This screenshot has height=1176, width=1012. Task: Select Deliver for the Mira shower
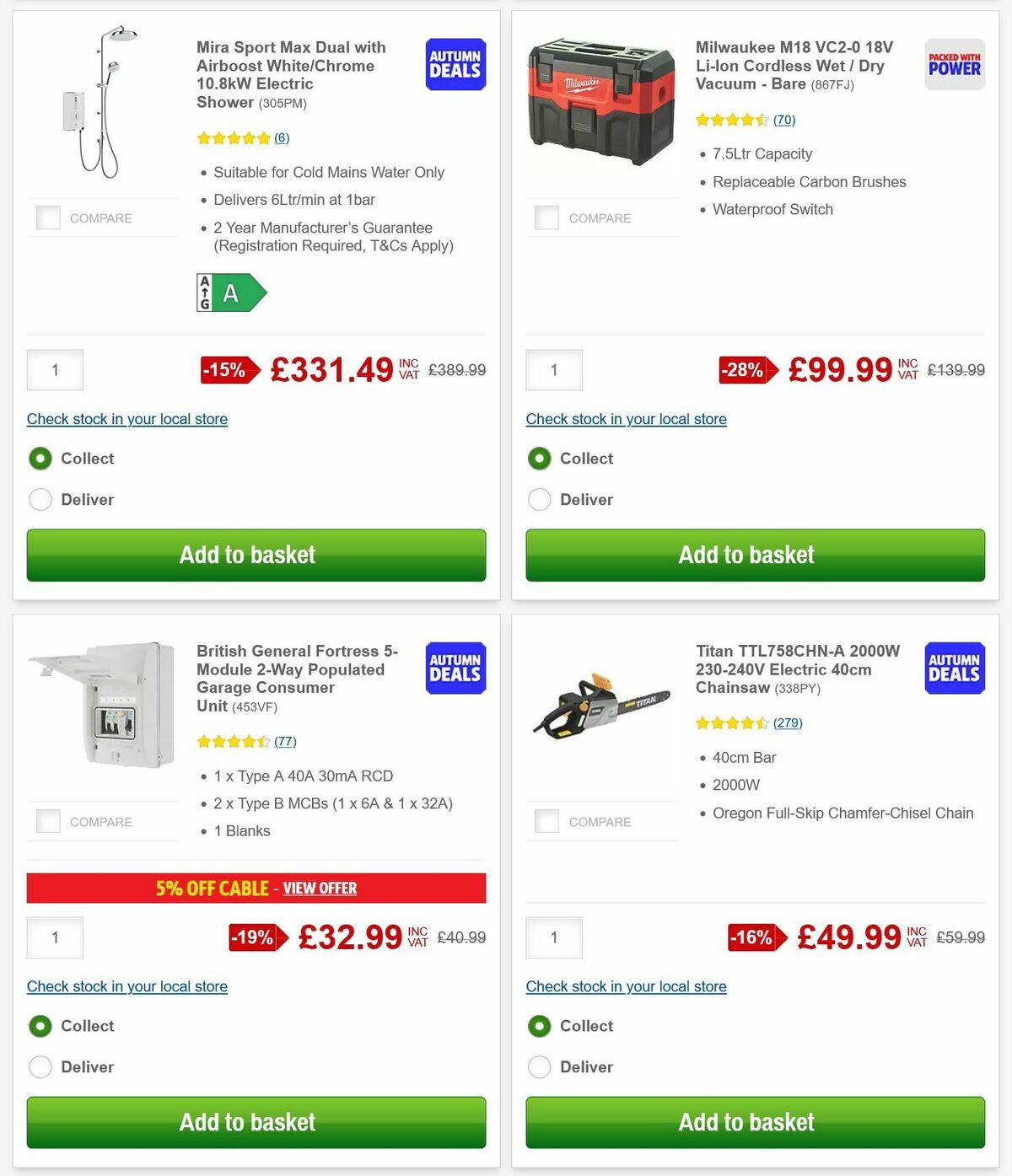tap(40, 499)
